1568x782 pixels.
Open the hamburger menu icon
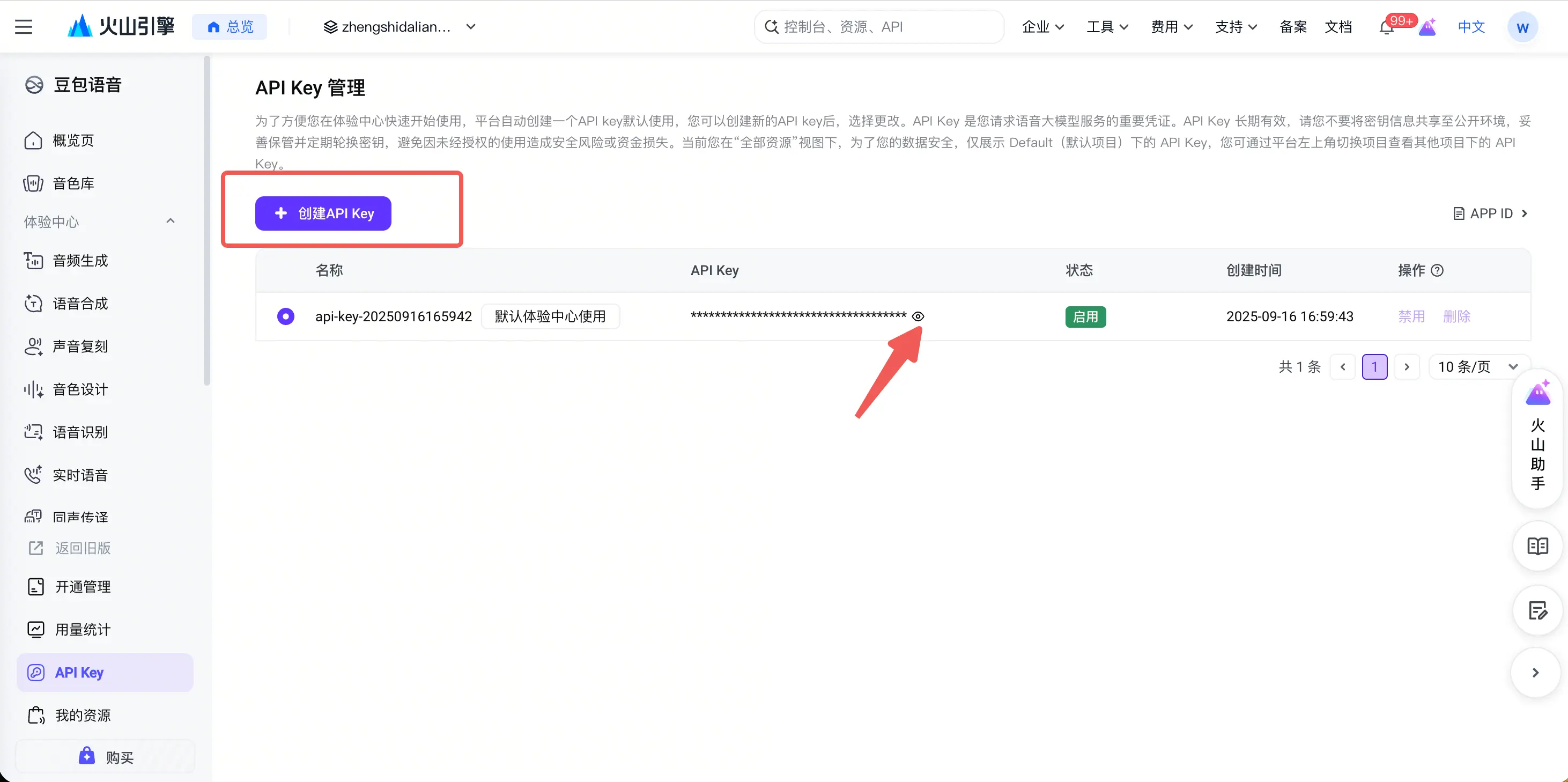click(23, 27)
